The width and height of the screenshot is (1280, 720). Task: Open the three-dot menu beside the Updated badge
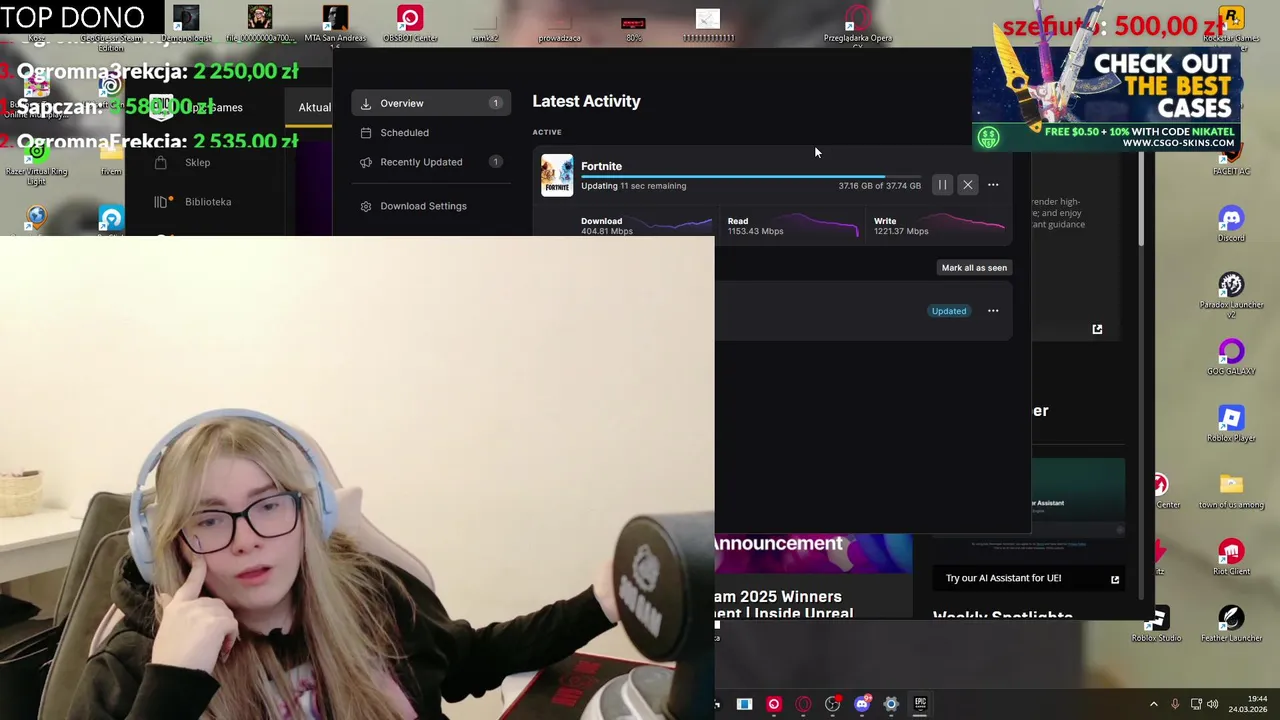coord(993,311)
